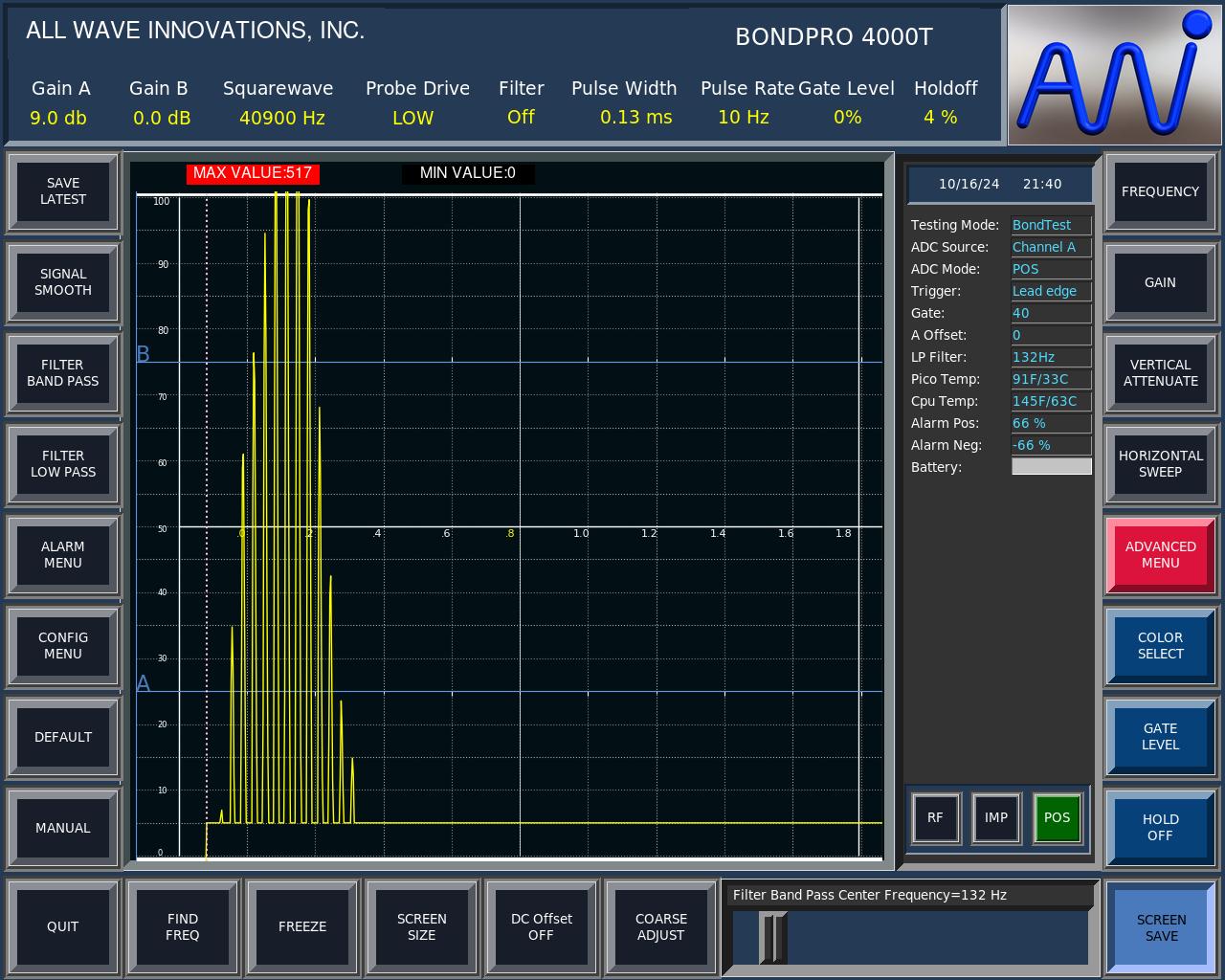Screen dimensions: 1225x980
Task: Click FIND FREQ button
Action: 183,926
